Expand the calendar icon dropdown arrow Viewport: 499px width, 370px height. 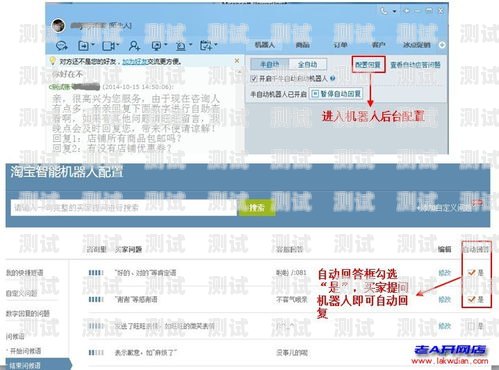click(x=216, y=44)
